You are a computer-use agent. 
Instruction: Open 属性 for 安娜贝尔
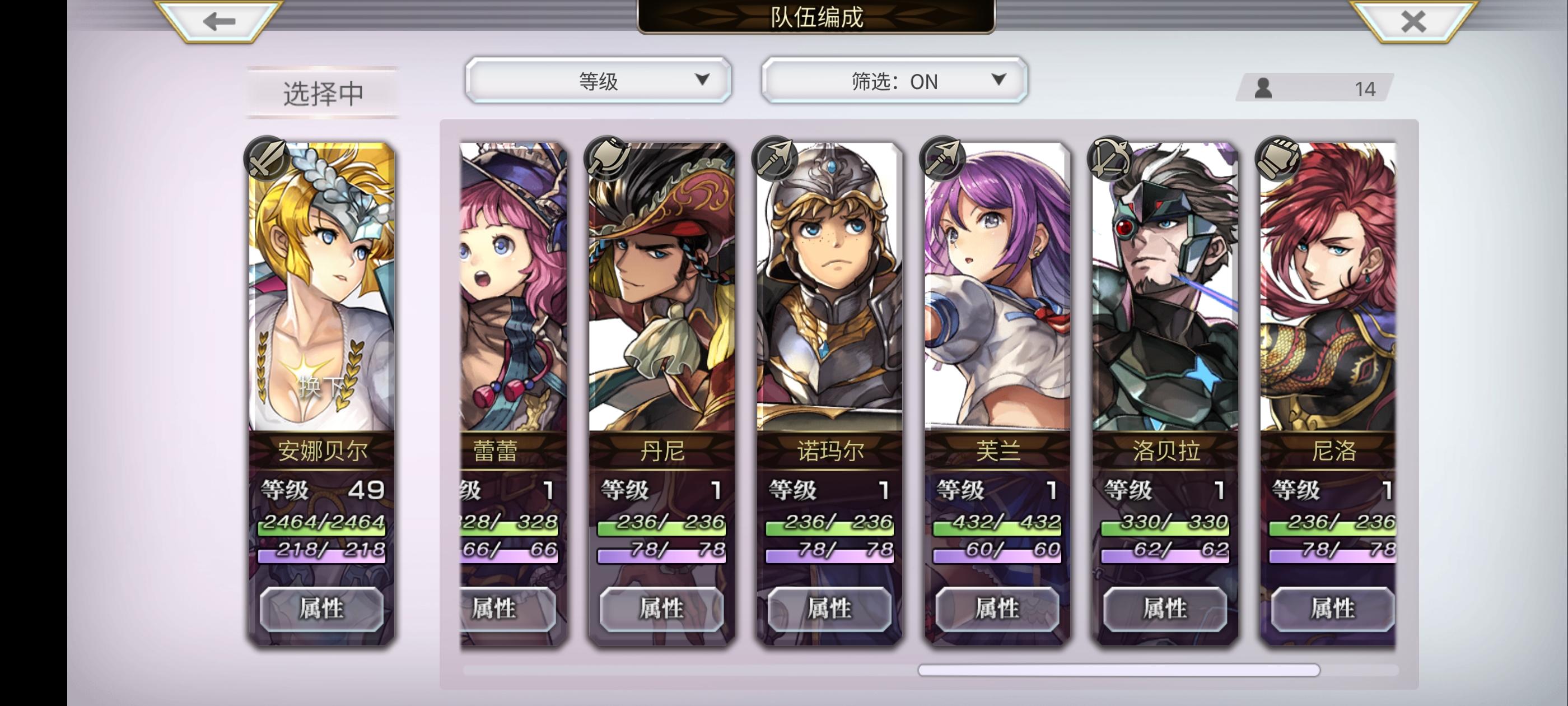click(x=322, y=609)
